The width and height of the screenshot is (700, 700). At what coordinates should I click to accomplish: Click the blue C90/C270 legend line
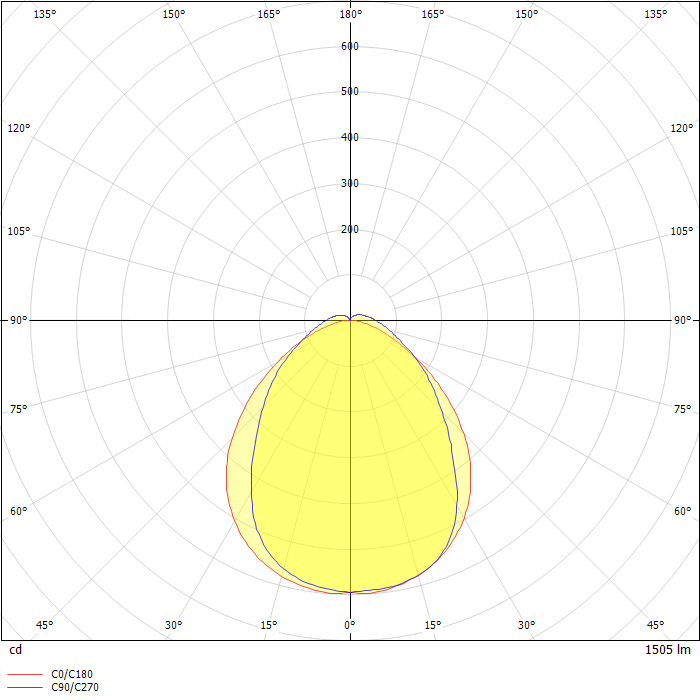click(x=25, y=688)
